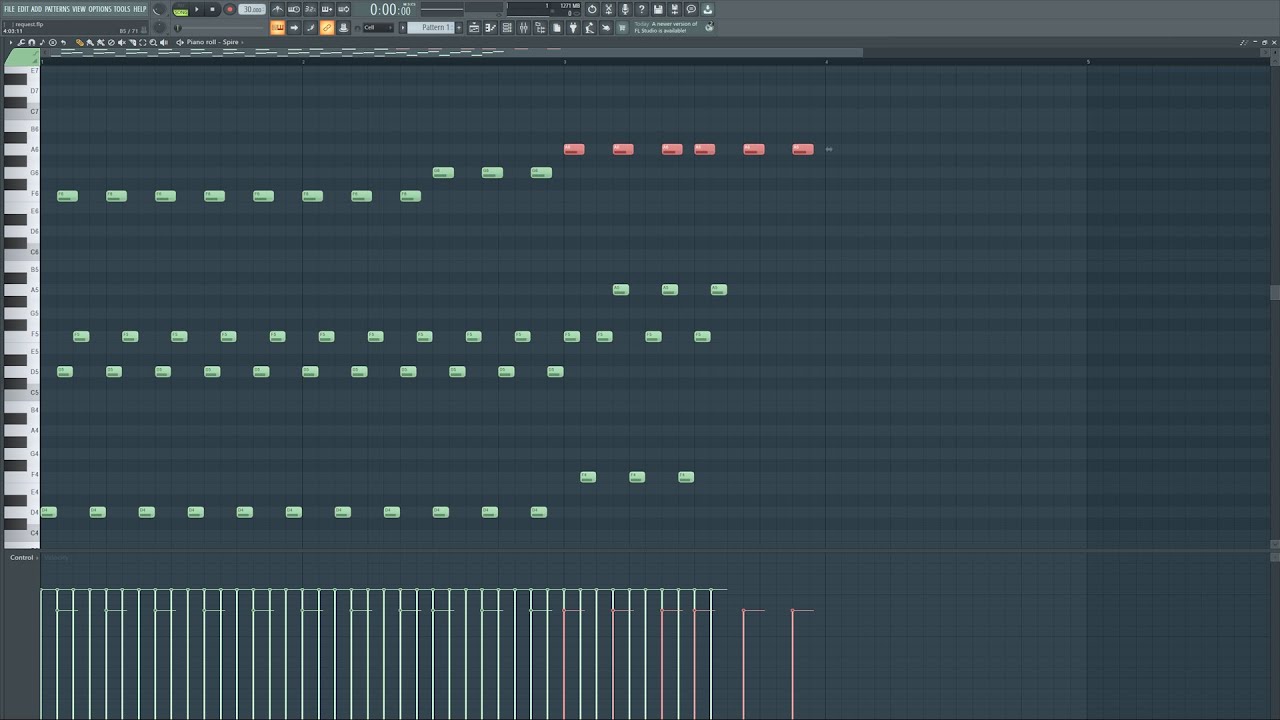Open the PATTERNS menu
Viewport: 1280px width, 720px height.
click(57, 9)
